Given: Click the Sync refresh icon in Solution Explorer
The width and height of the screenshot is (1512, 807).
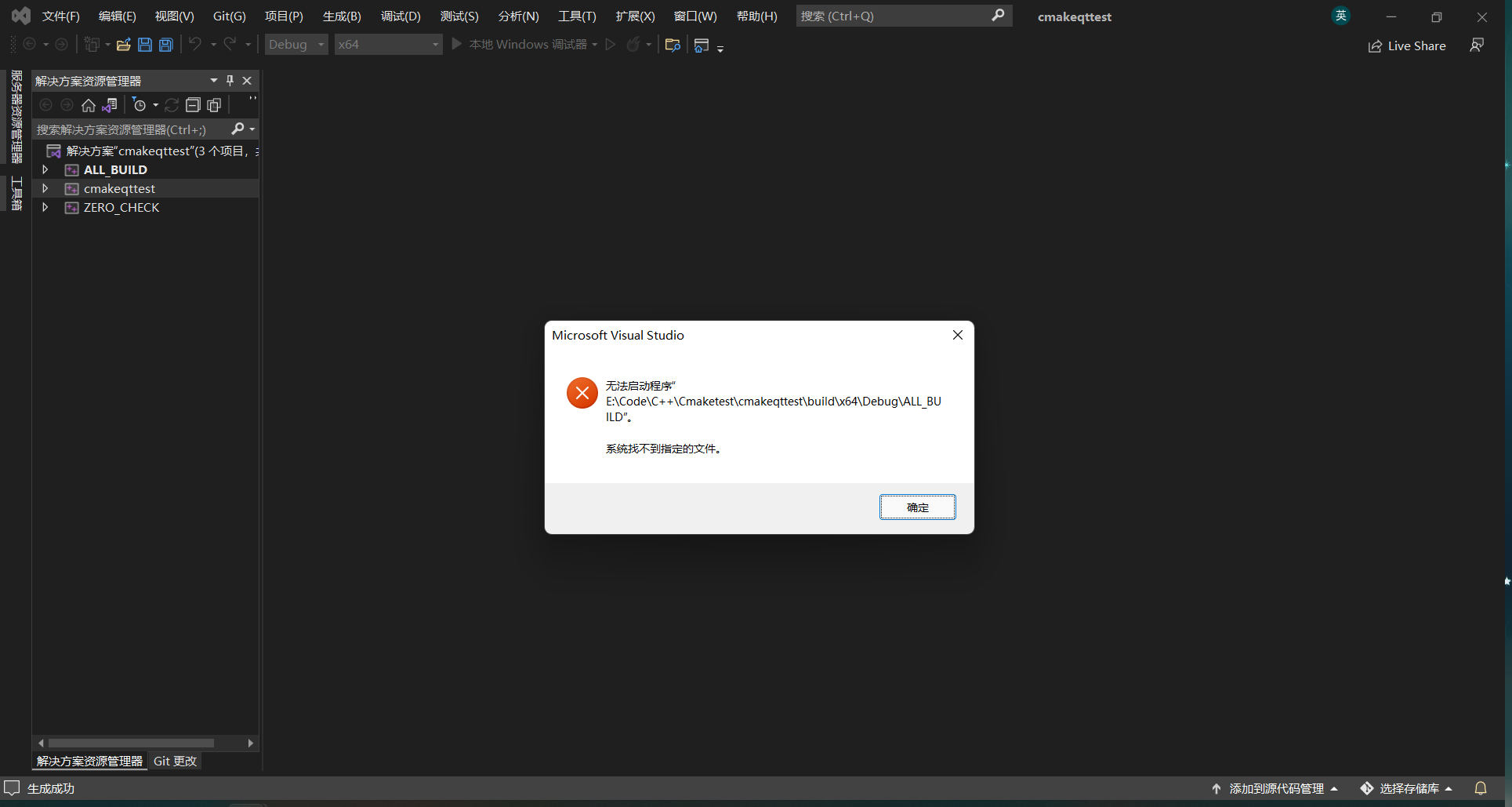Looking at the screenshot, I should (172, 105).
